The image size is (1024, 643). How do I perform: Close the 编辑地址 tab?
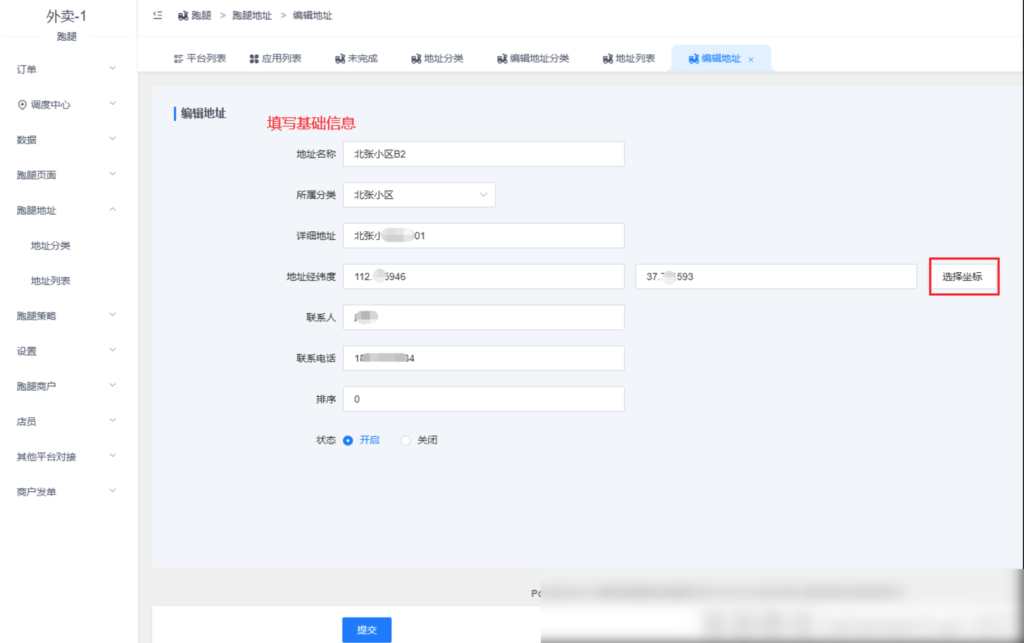pos(753,57)
